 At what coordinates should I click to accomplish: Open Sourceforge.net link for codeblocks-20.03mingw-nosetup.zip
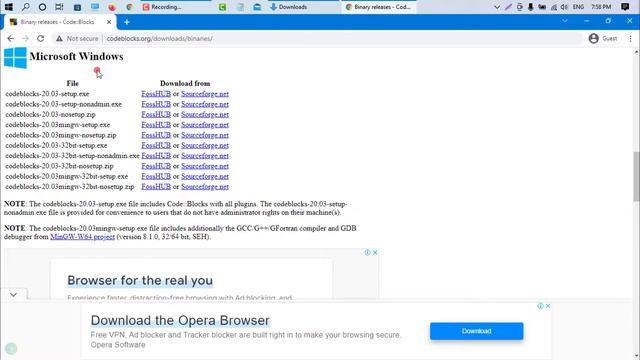205,135
